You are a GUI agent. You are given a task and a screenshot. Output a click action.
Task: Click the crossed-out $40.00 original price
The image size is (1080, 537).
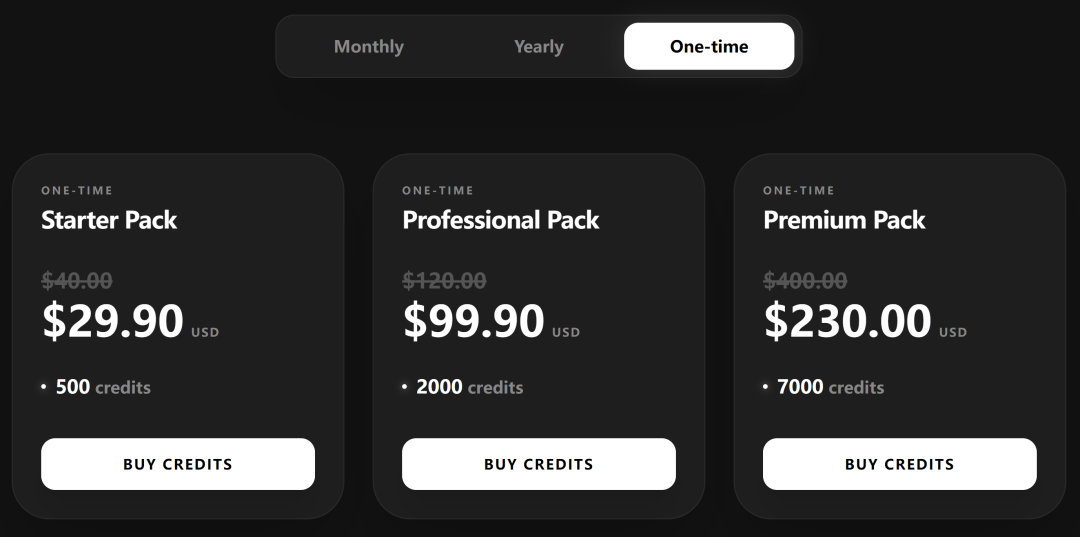point(77,281)
